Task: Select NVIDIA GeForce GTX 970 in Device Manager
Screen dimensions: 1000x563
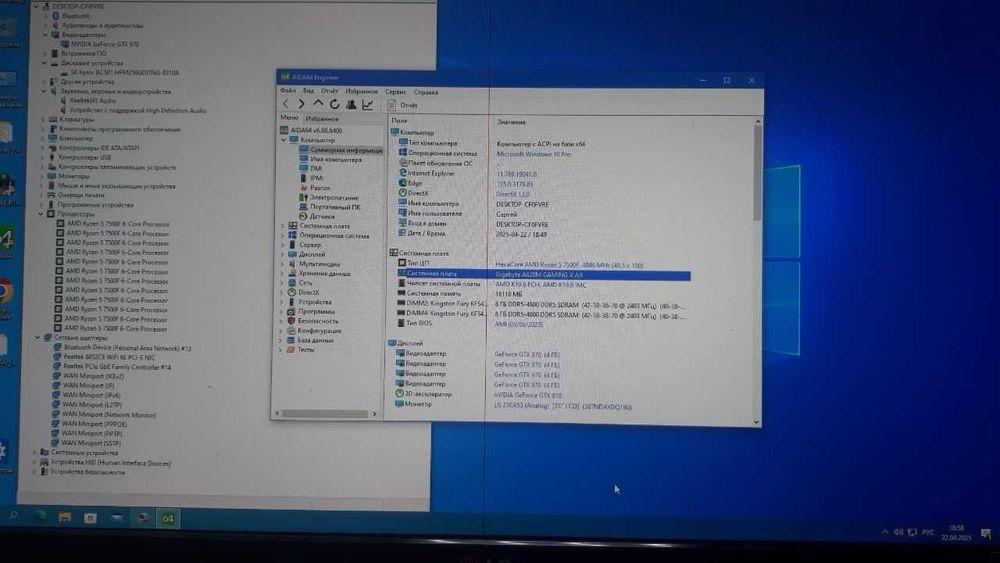Action: tap(104, 44)
